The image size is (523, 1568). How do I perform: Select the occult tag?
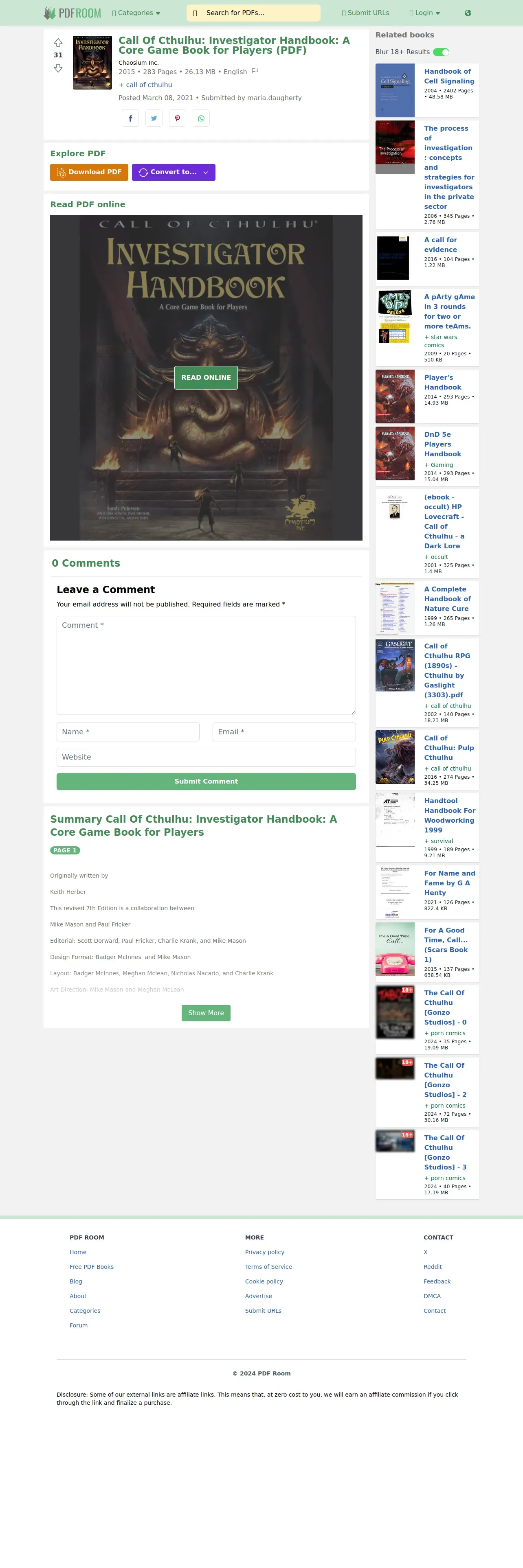click(436, 557)
